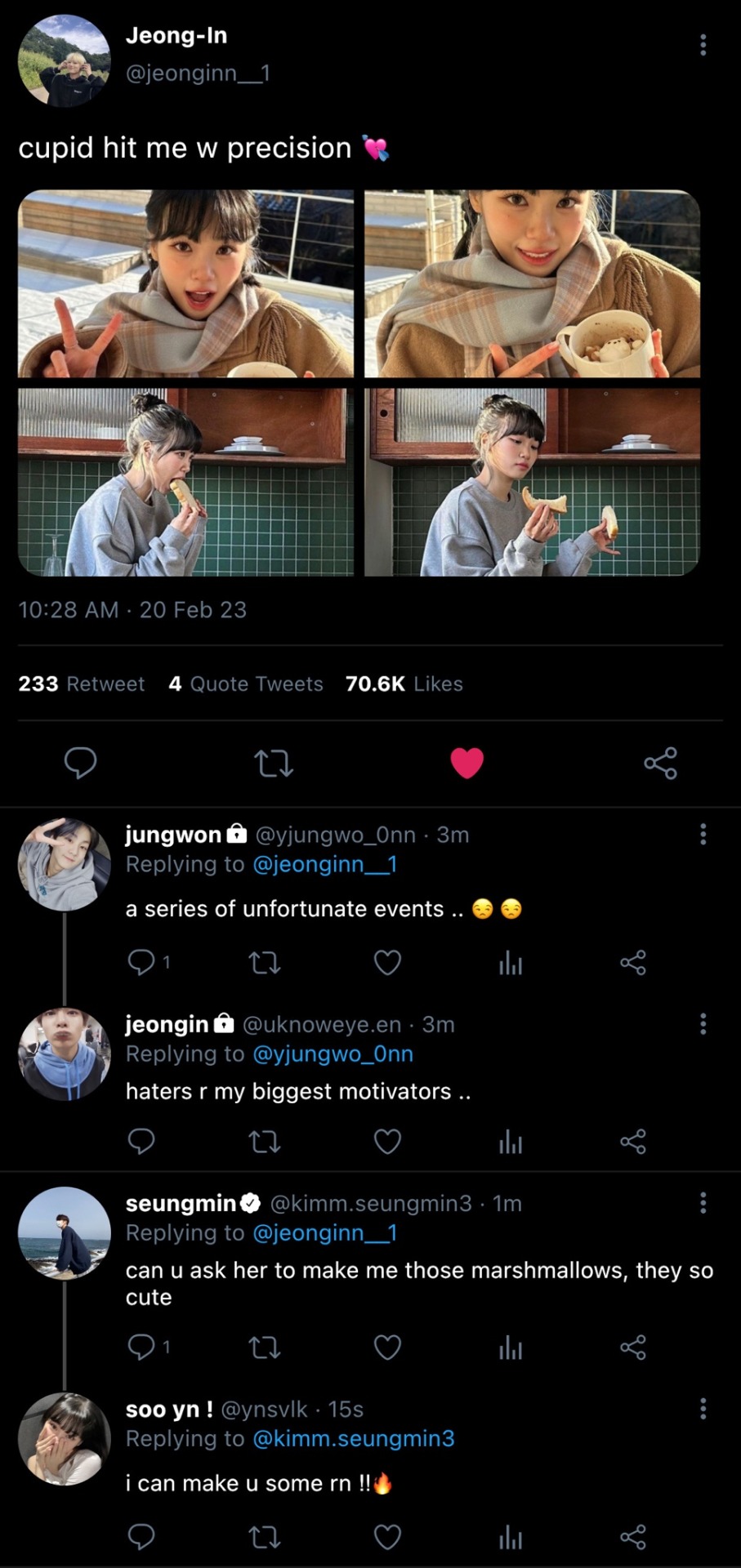Share the main tweet
This screenshot has height=1568, width=741.
[660, 763]
